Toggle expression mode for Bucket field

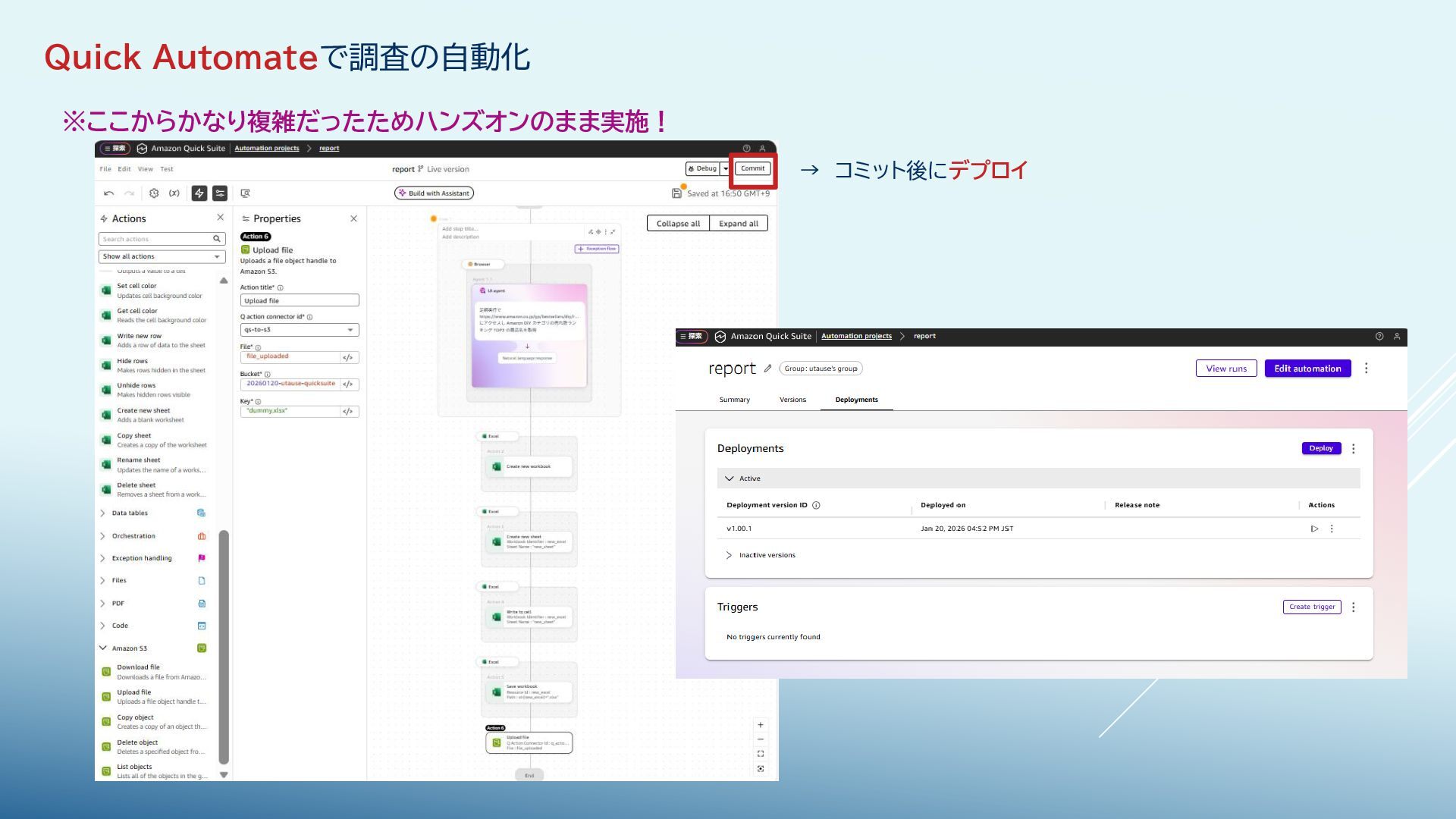(348, 384)
